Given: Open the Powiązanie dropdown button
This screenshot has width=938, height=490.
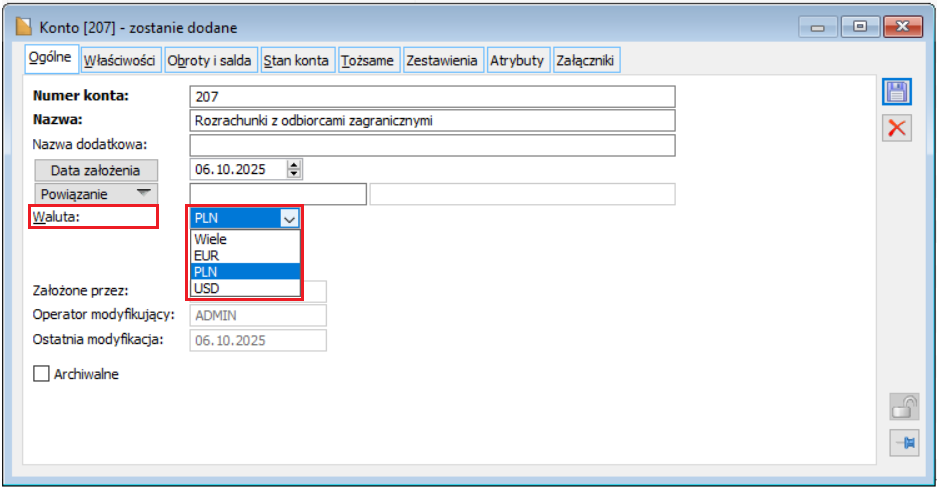Looking at the screenshot, I should 96,194.
